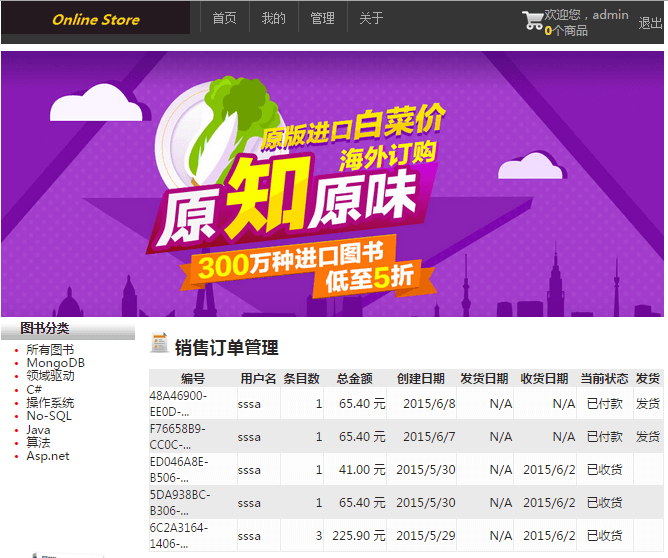Click the 退出 logout link
668x558 pixels.
pos(650,23)
